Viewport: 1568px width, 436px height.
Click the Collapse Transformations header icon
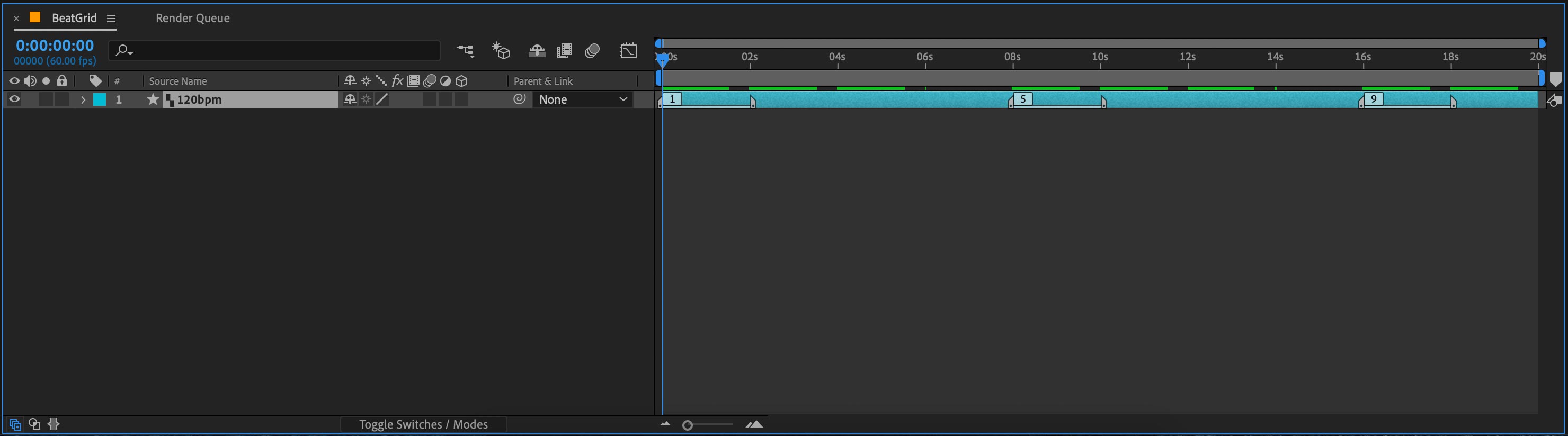tap(366, 81)
